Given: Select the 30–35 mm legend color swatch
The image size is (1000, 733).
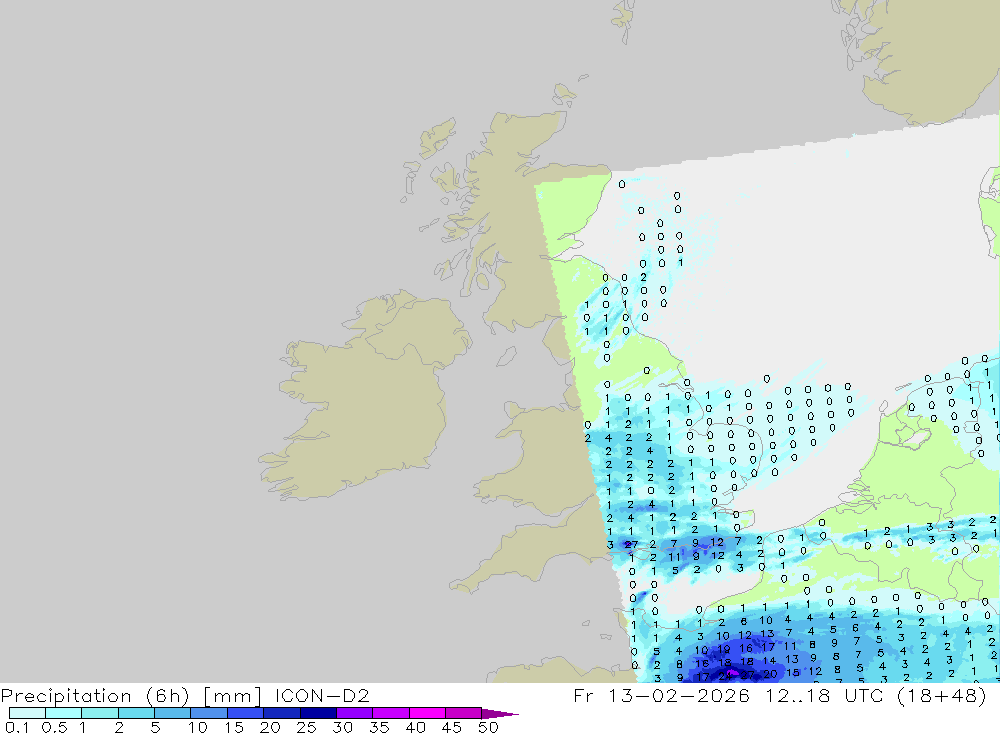Looking at the screenshot, I should (x=355, y=713).
